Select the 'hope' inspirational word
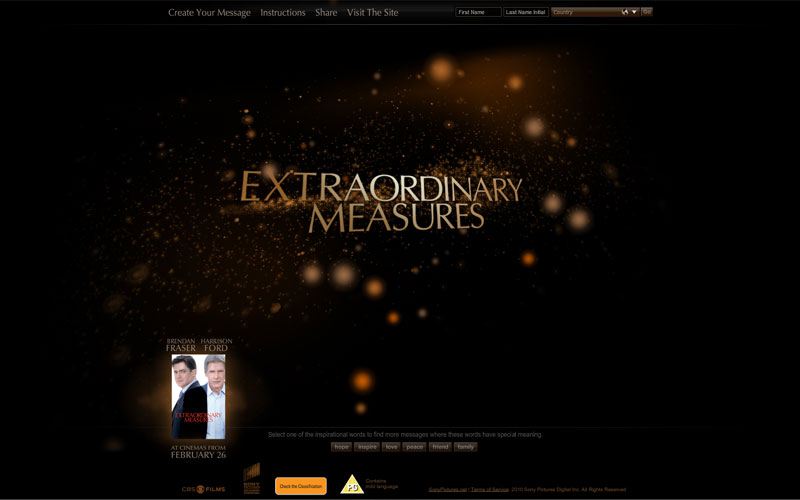 point(341,447)
